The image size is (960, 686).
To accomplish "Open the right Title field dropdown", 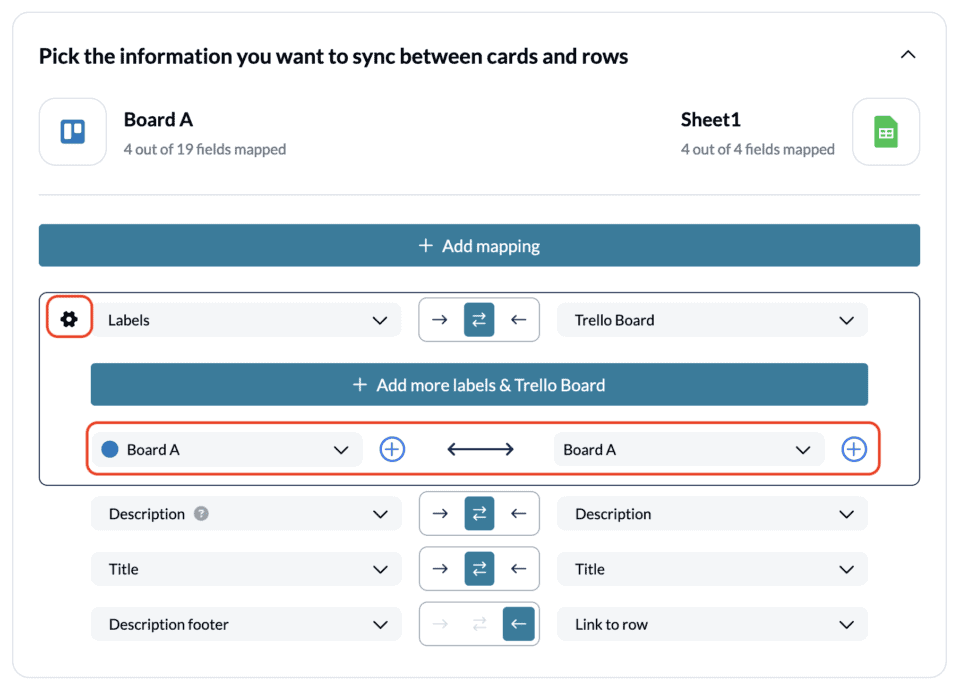I will pyautogui.click(x=713, y=569).
